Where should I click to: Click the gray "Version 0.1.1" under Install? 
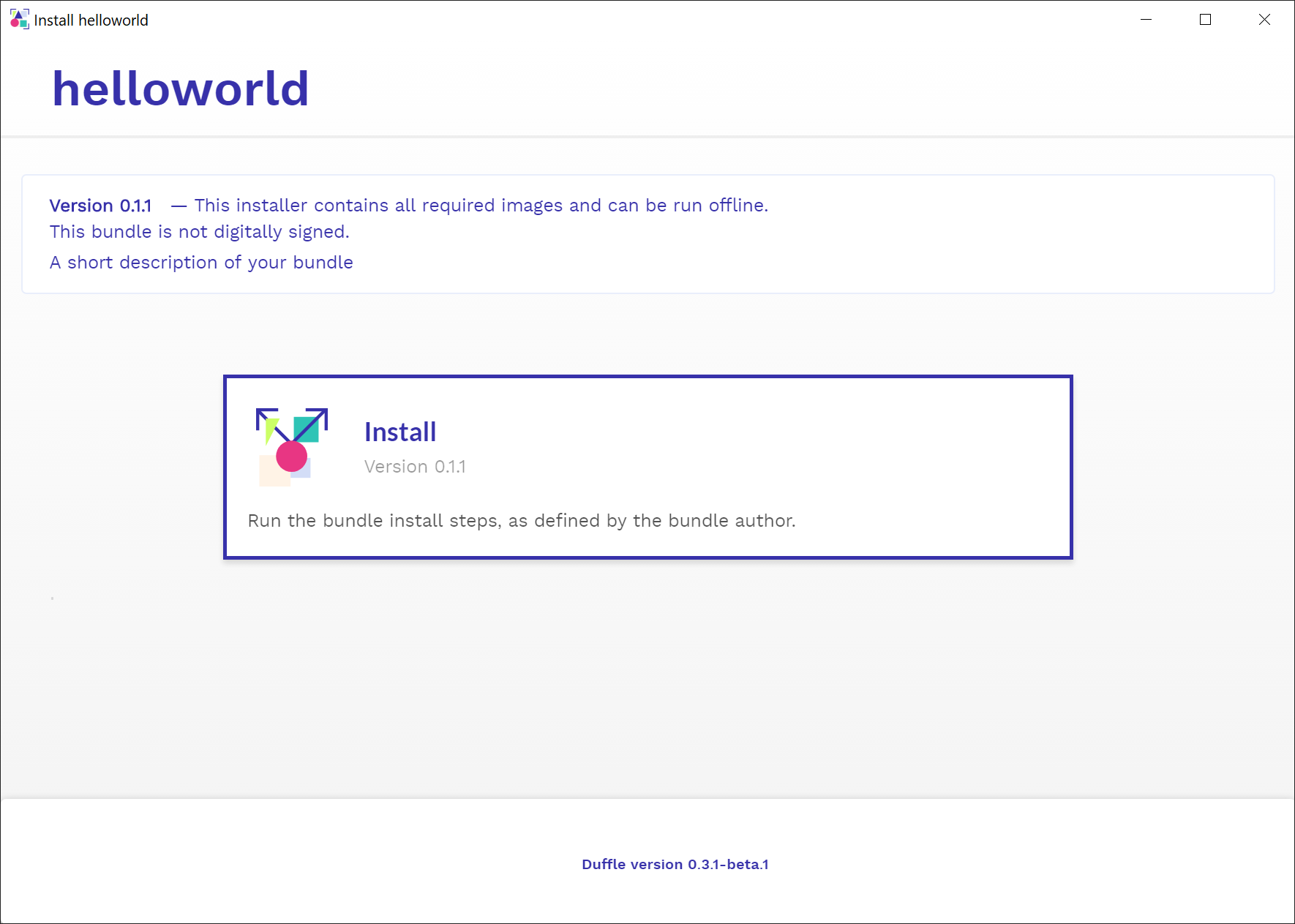(x=414, y=467)
